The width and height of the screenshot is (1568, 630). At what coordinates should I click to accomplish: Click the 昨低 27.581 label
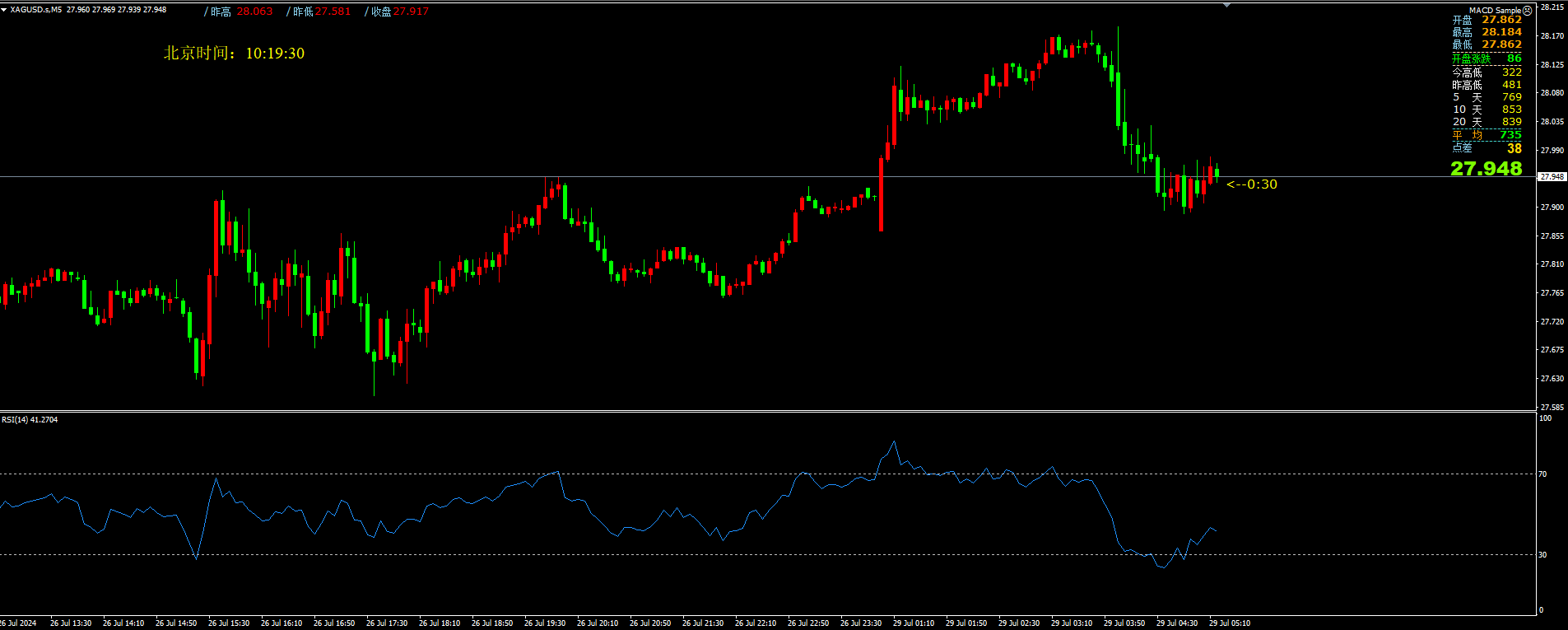click(x=321, y=12)
